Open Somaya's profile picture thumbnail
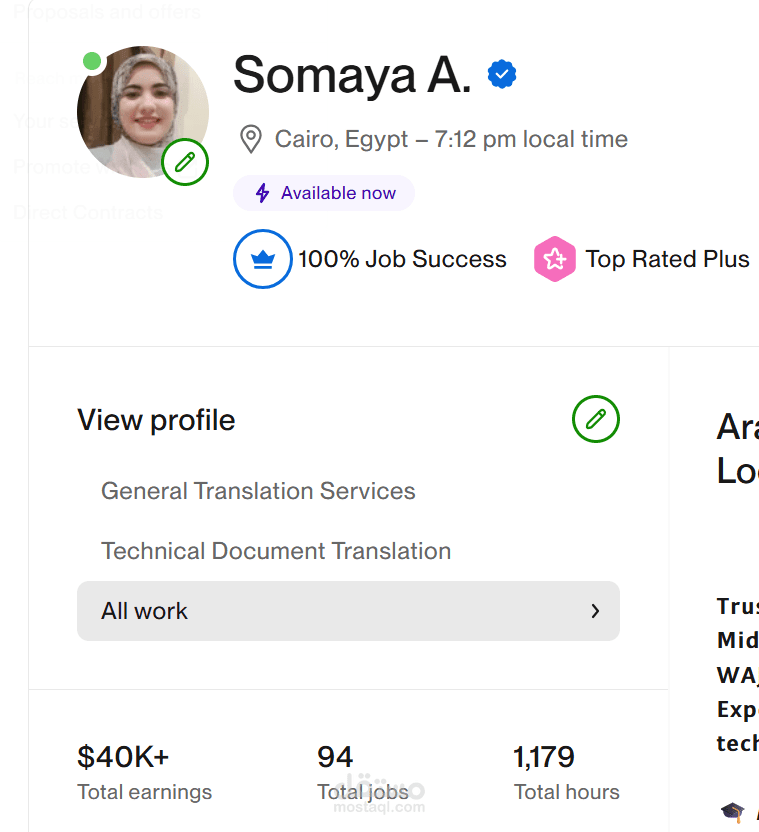 [143, 112]
